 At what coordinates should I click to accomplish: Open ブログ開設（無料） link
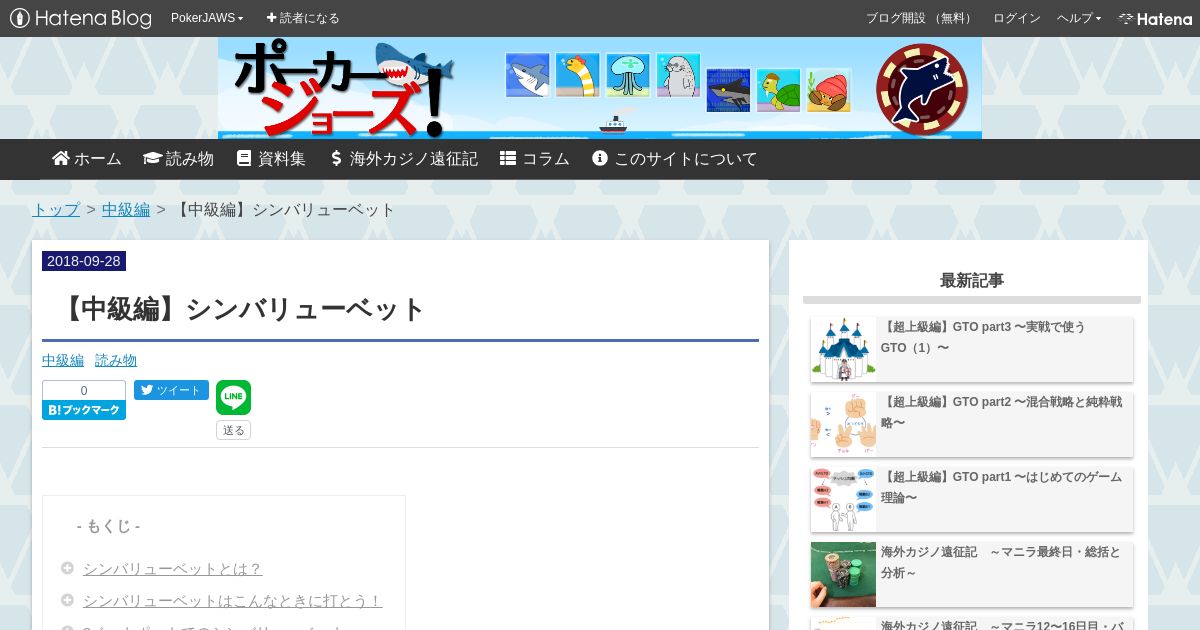pos(920,18)
